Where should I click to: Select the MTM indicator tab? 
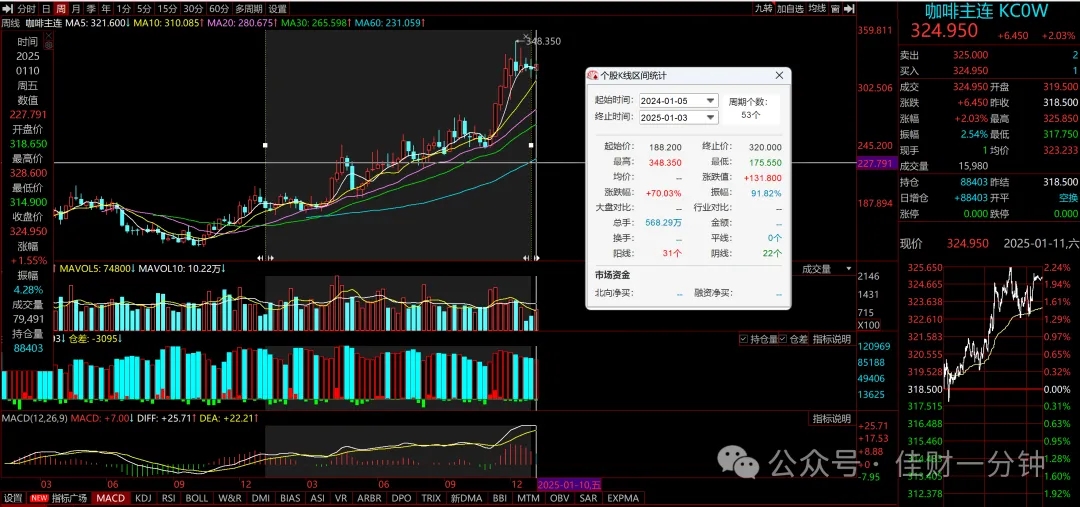(529, 498)
